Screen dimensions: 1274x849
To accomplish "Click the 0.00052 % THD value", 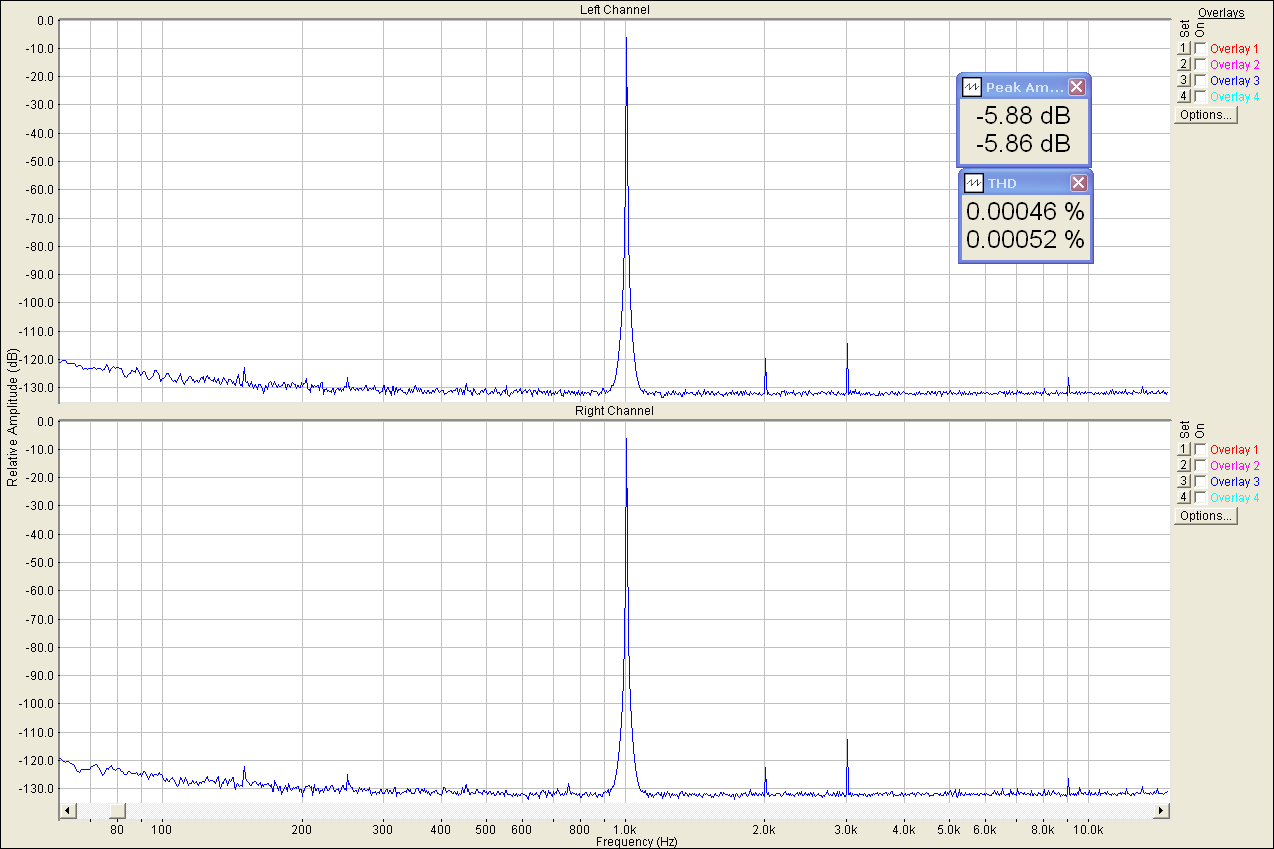I will (x=1025, y=240).
